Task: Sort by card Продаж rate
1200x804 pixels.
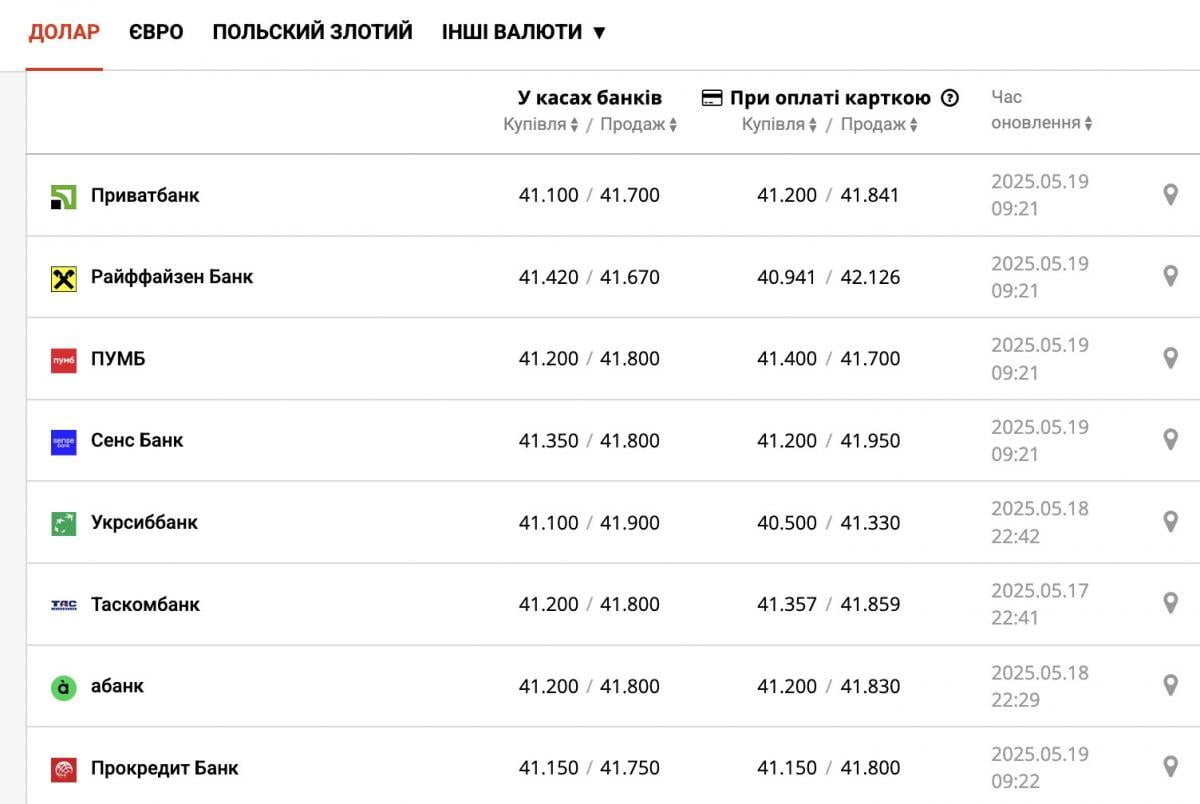Action: (879, 125)
